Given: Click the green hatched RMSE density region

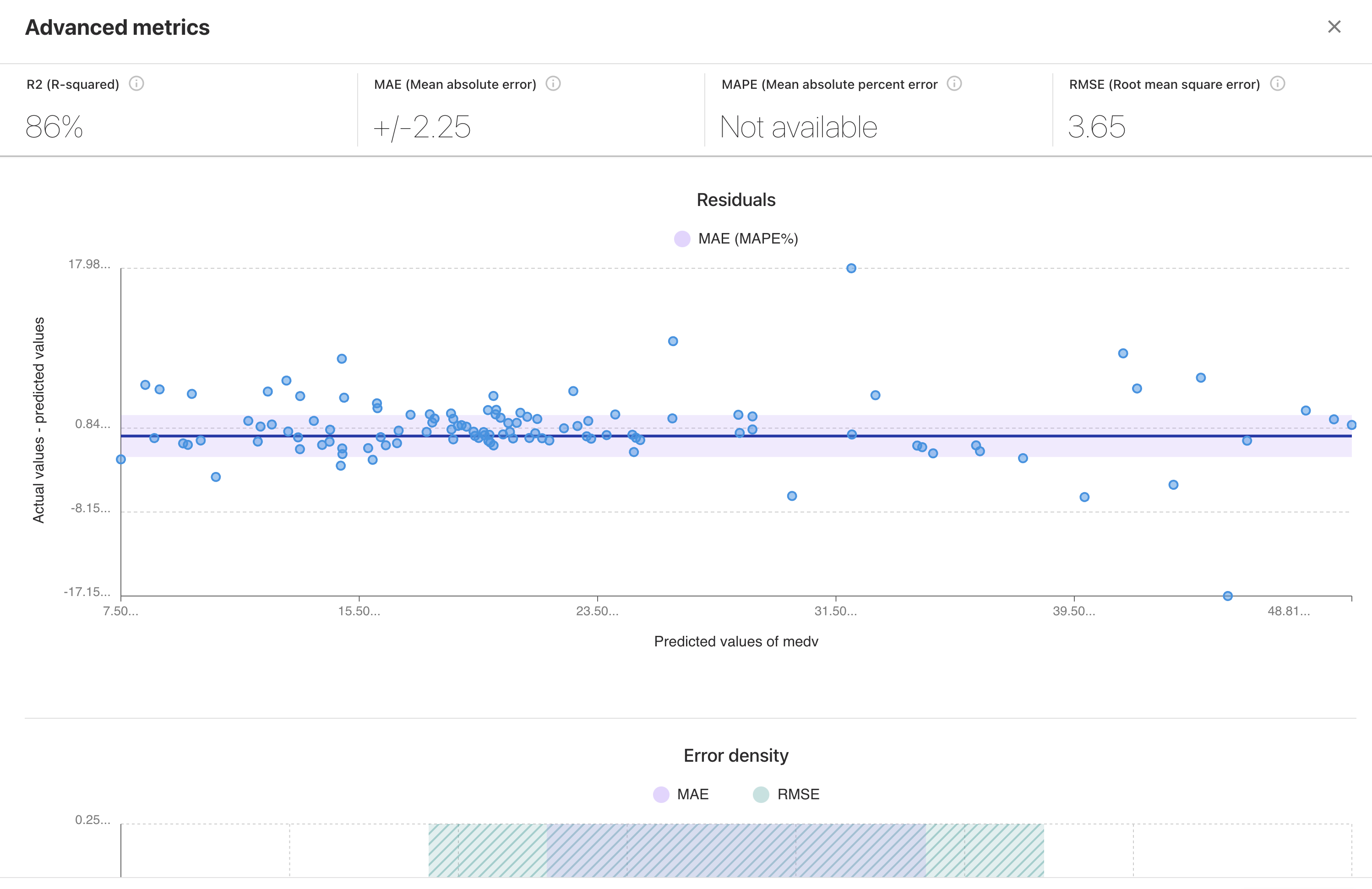Looking at the screenshot, I should 487,851.
